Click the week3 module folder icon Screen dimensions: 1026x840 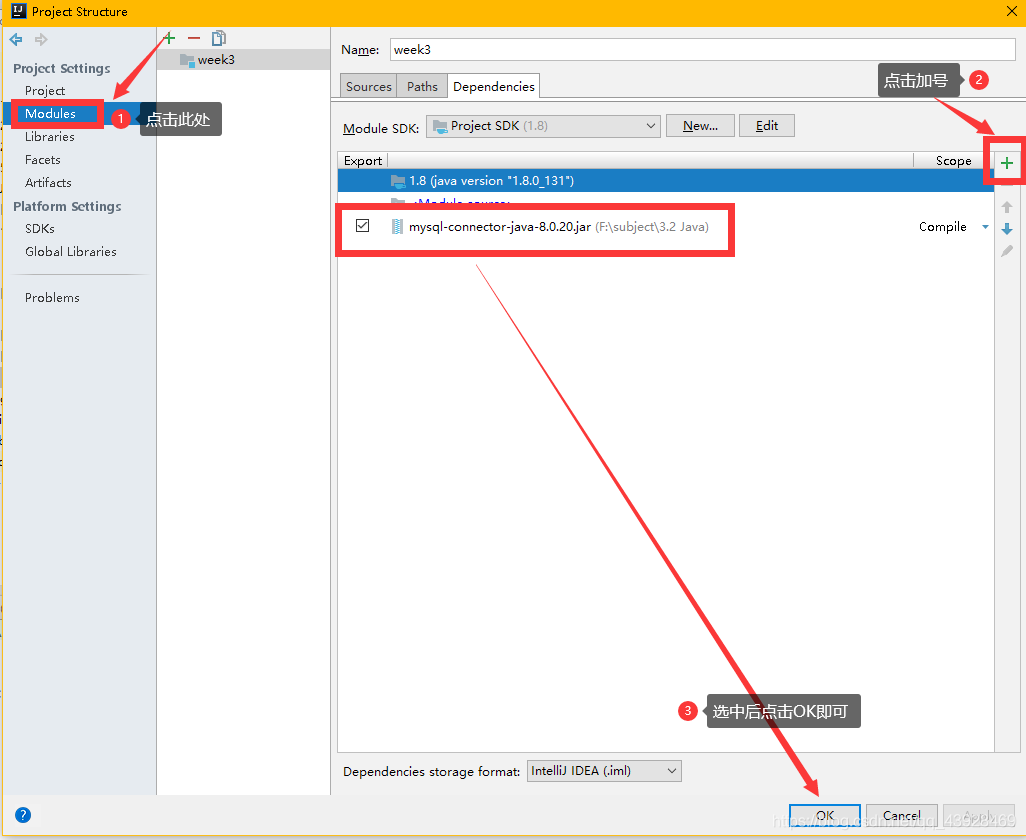(x=187, y=60)
